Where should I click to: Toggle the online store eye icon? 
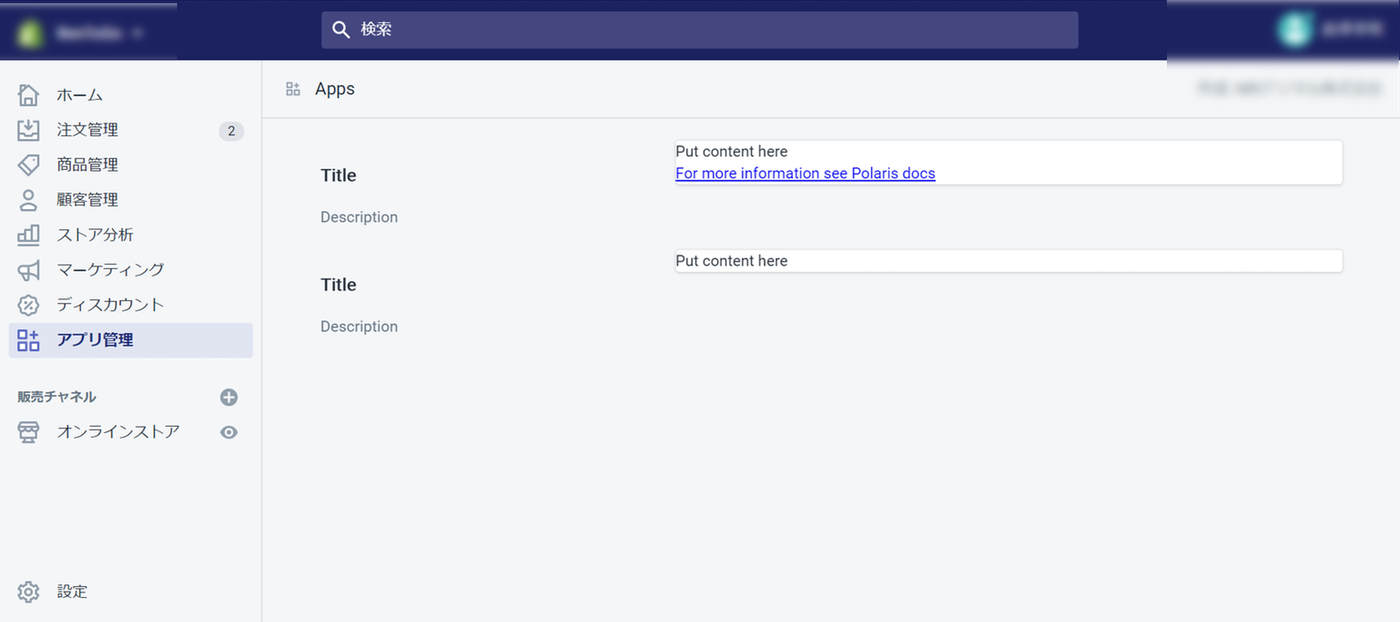pos(229,432)
